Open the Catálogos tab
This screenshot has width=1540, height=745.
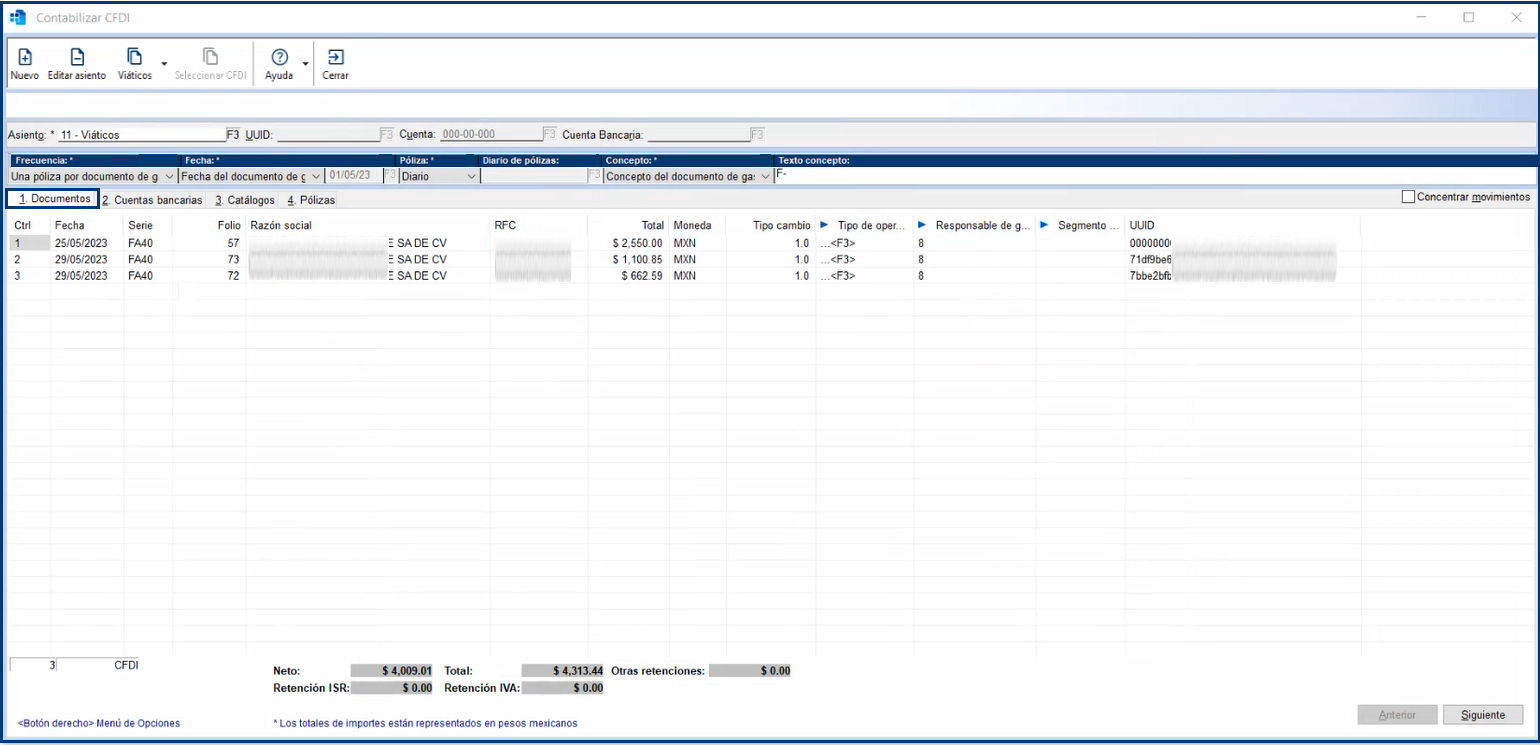(244, 200)
